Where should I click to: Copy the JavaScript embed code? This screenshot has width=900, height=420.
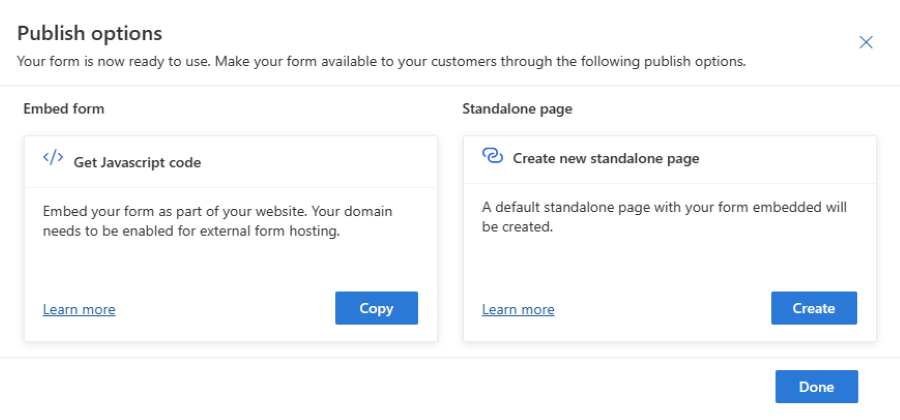[x=376, y=308]
